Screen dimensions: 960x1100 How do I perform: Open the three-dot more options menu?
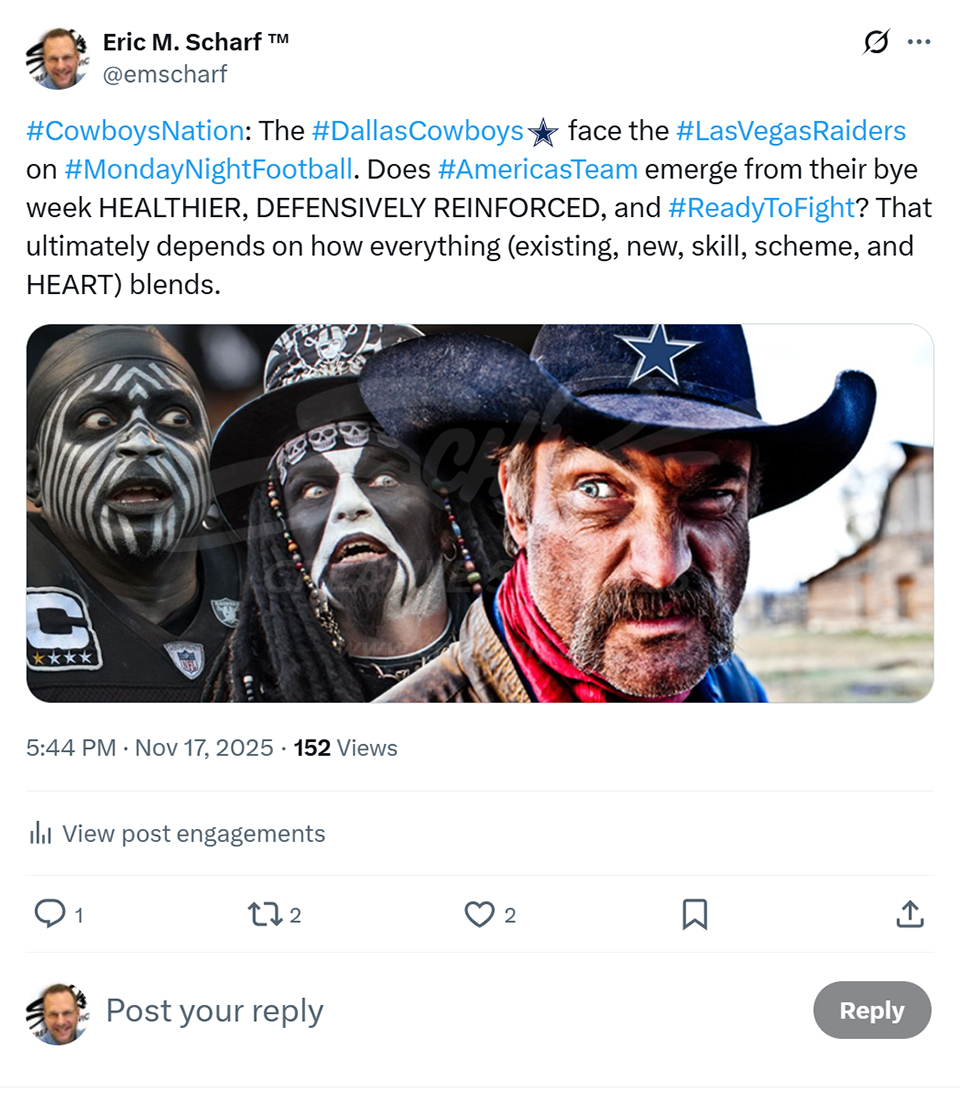(918, 42)
